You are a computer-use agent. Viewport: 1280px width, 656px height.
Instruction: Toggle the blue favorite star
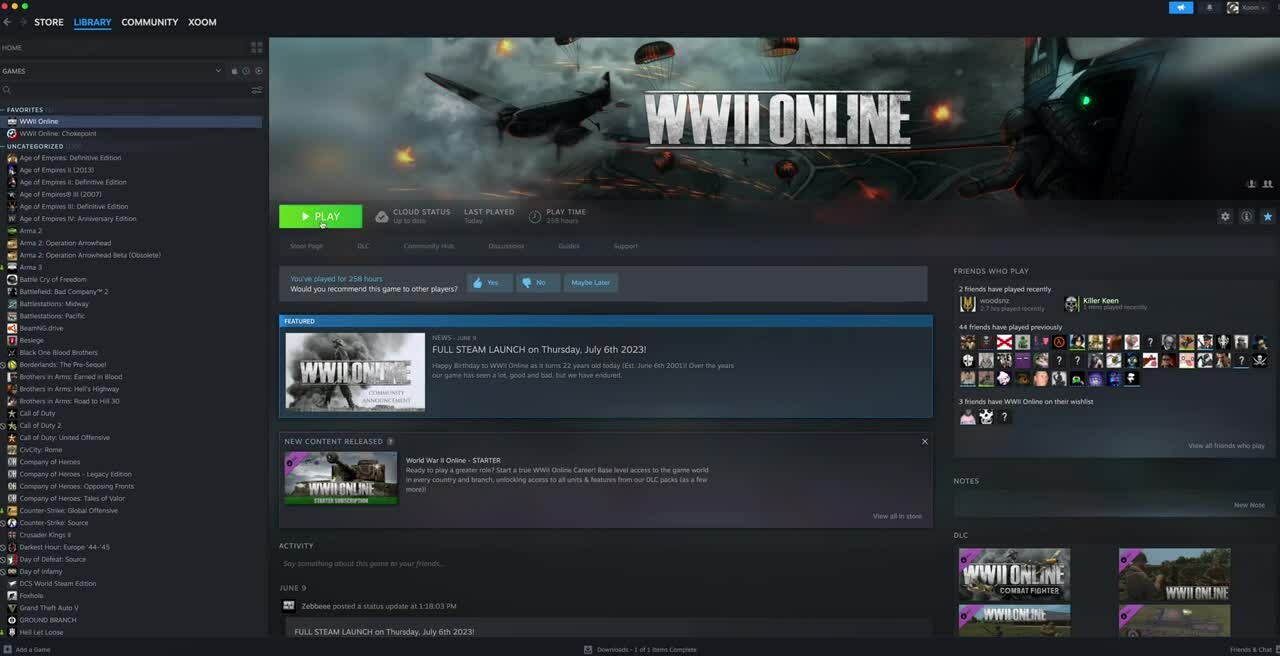click(x=1268, y=216)
